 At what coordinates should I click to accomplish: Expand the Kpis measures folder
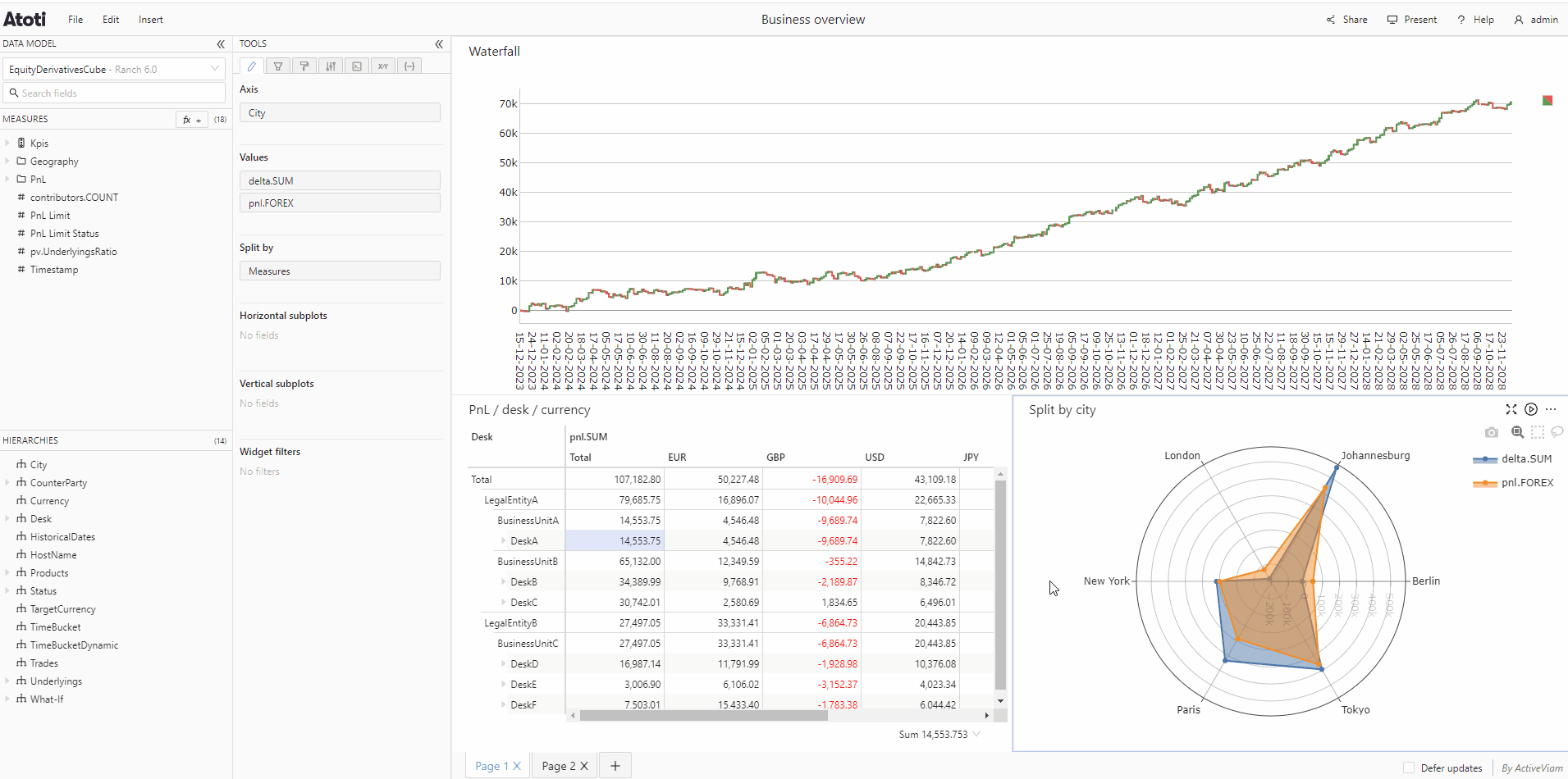(x=7, y=143)
